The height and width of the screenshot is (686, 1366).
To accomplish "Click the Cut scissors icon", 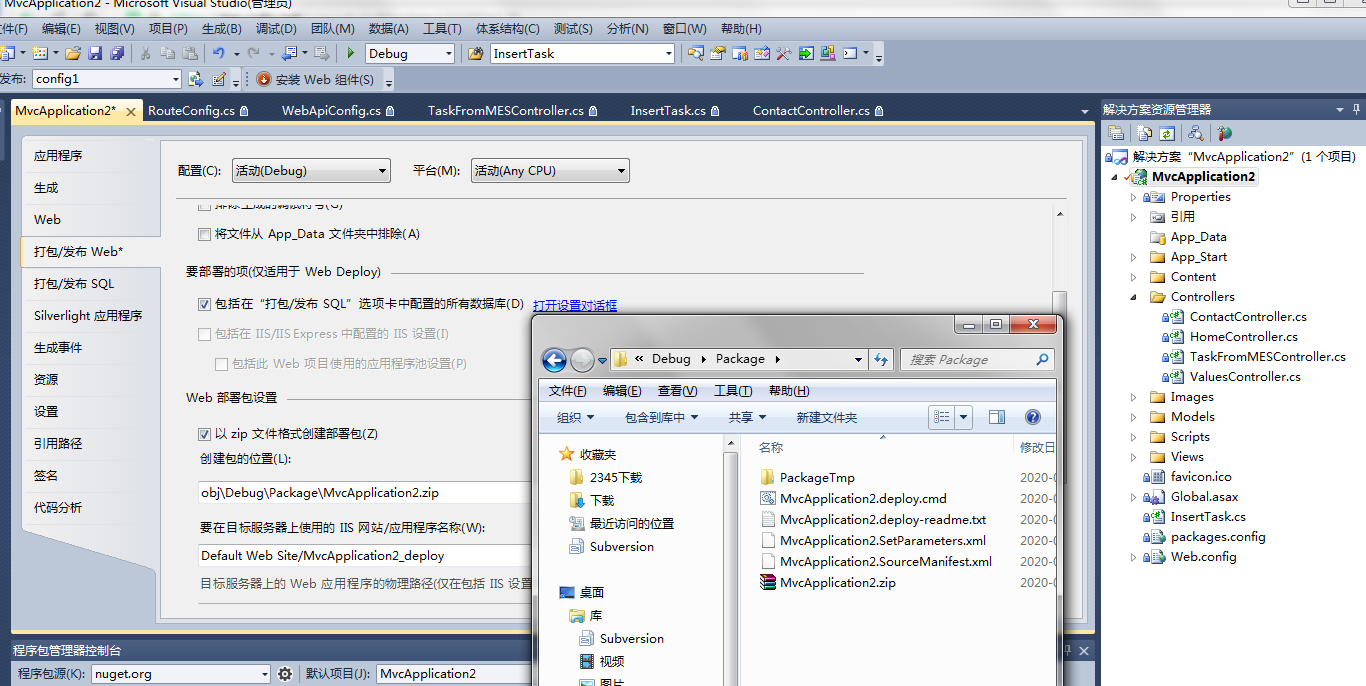I will pos(145,53).
